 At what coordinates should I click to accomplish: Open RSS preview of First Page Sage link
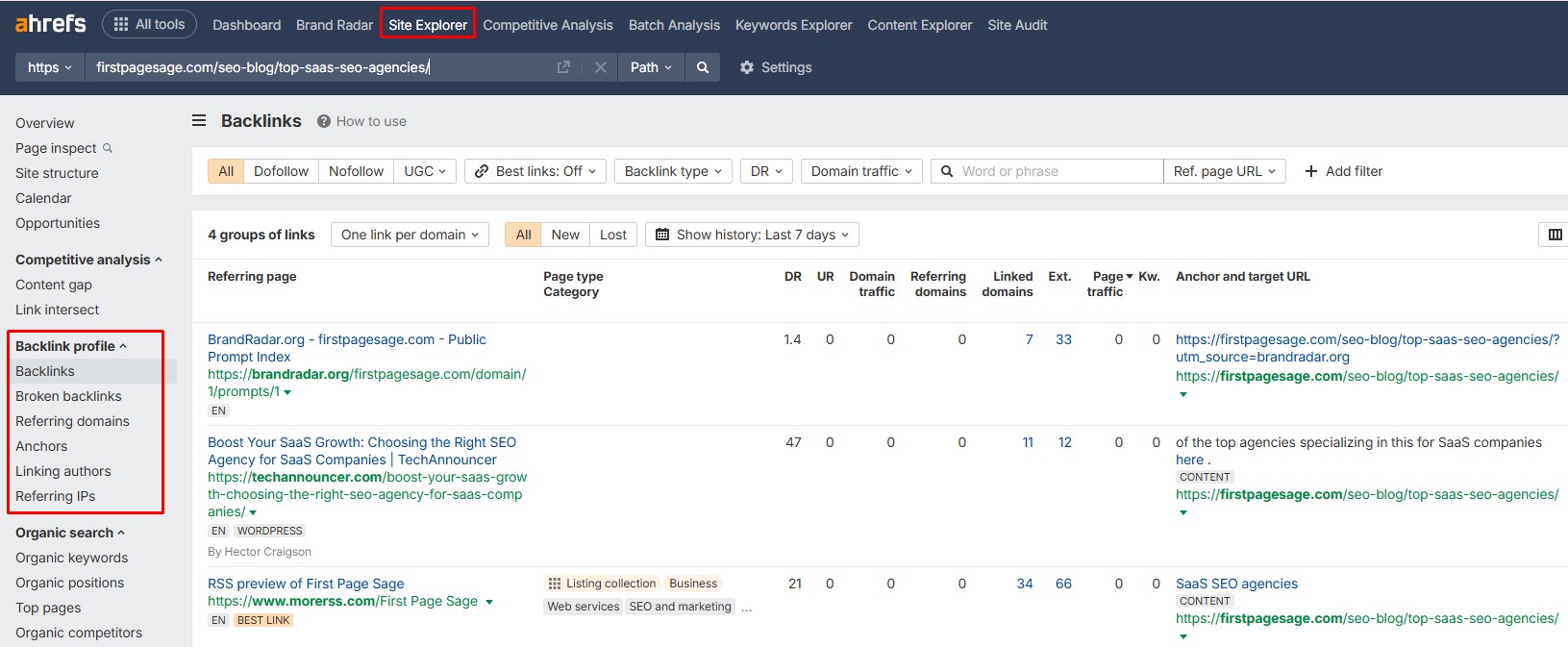(x=306, y=584)
